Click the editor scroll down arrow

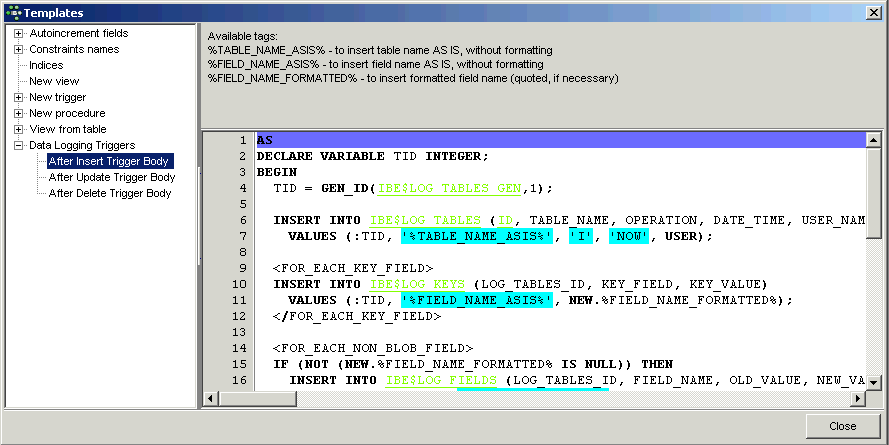[873, 383]
